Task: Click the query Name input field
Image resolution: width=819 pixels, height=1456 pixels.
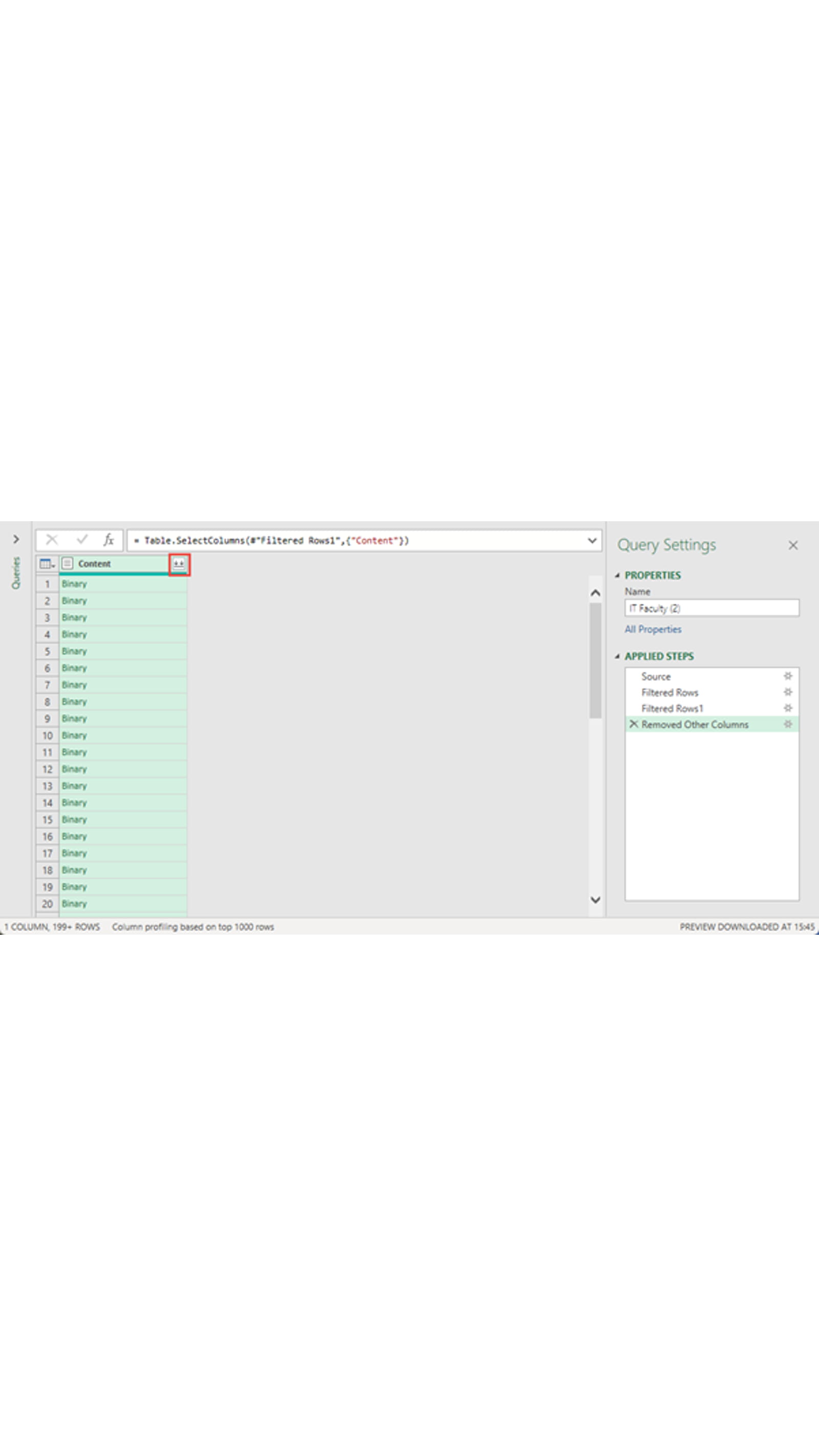Action: tap(711, 608)
